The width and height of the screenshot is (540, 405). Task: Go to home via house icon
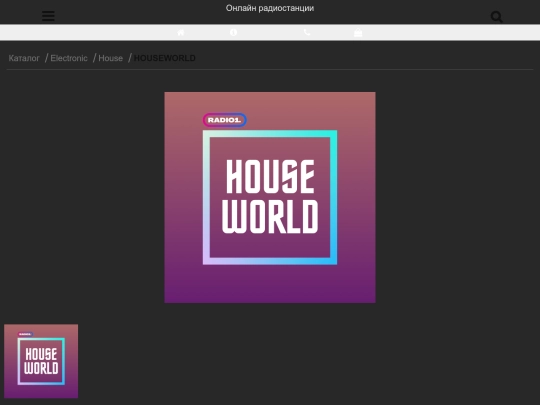(181, 32)
